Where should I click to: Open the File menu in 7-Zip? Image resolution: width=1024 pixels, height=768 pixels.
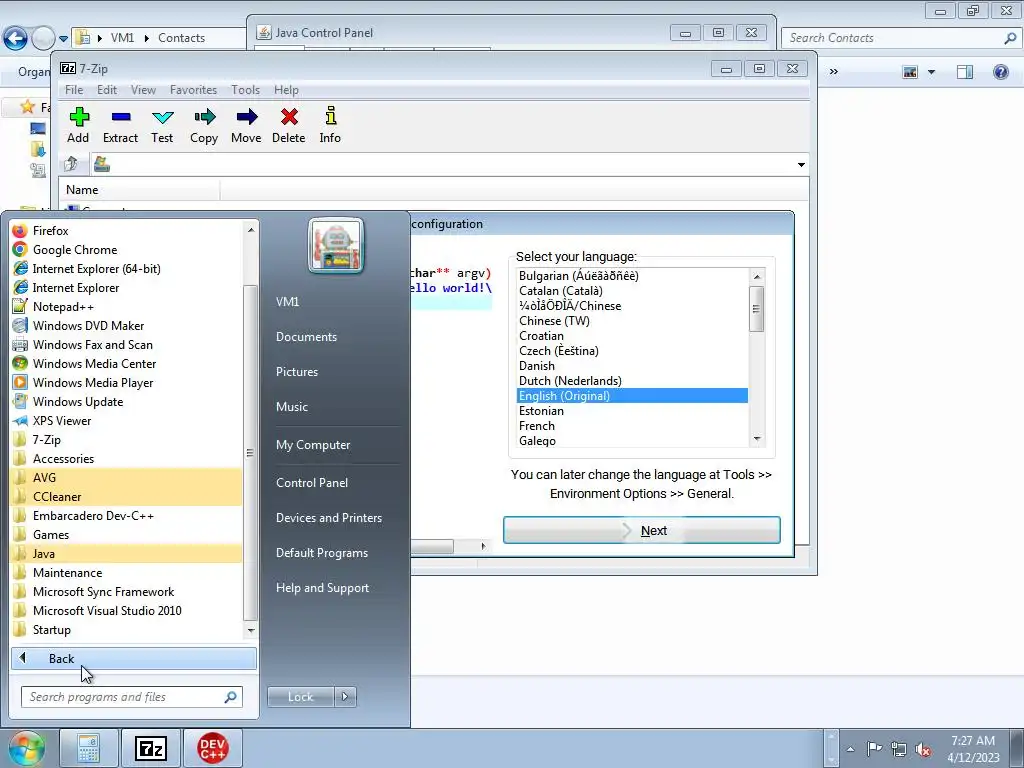click(x=74, y=90)
